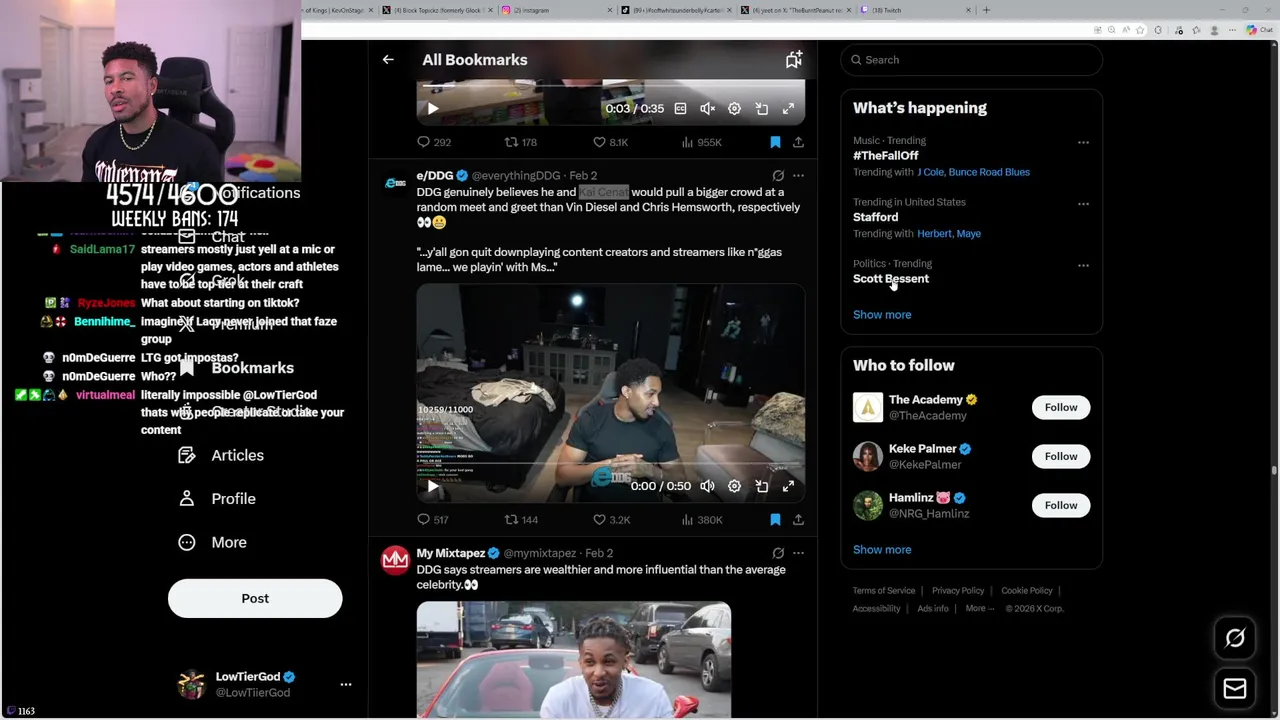Image resolution: width=1280 pixels, height=720 pixels.
Task: Open more options on My Mixtapez post
Action: [x=798, y=553]
